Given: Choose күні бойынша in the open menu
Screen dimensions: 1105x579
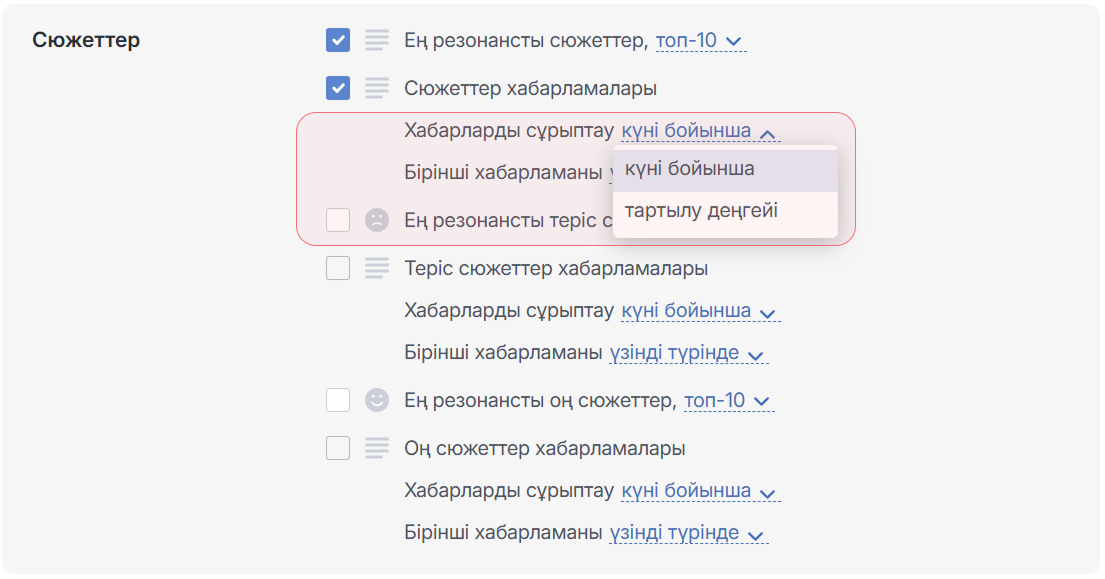Looking at the screenshot, I should point(690,169).
